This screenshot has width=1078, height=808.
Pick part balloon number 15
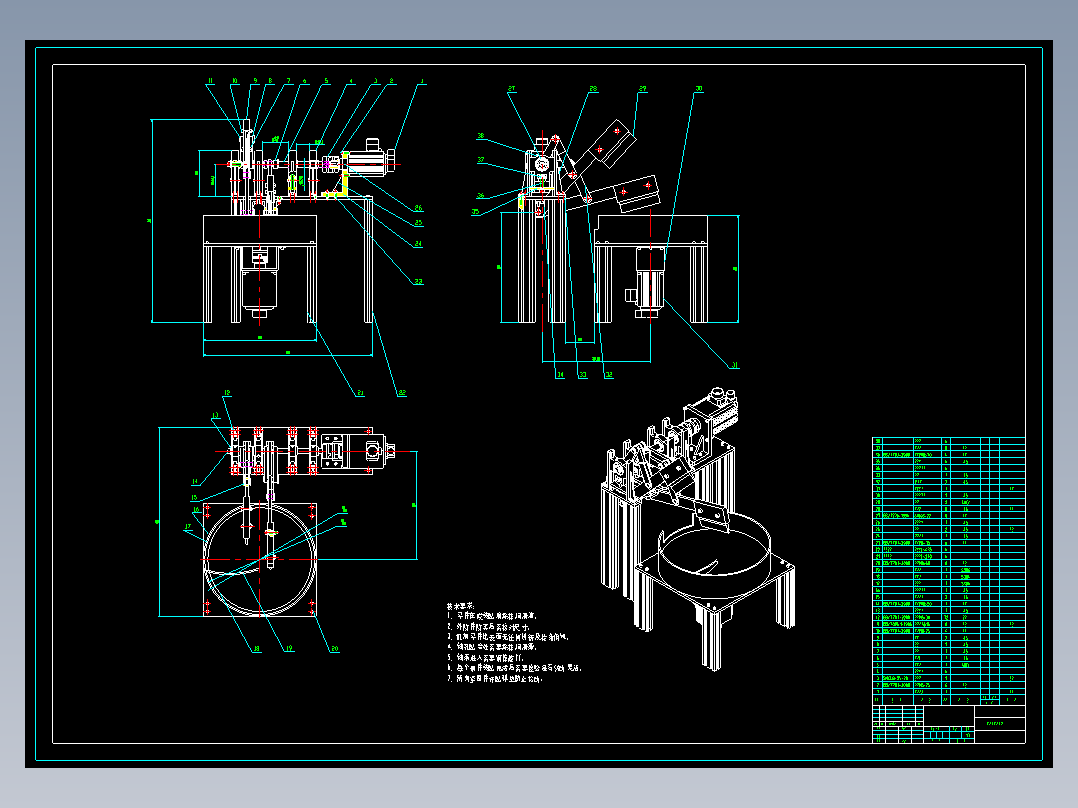195,498
